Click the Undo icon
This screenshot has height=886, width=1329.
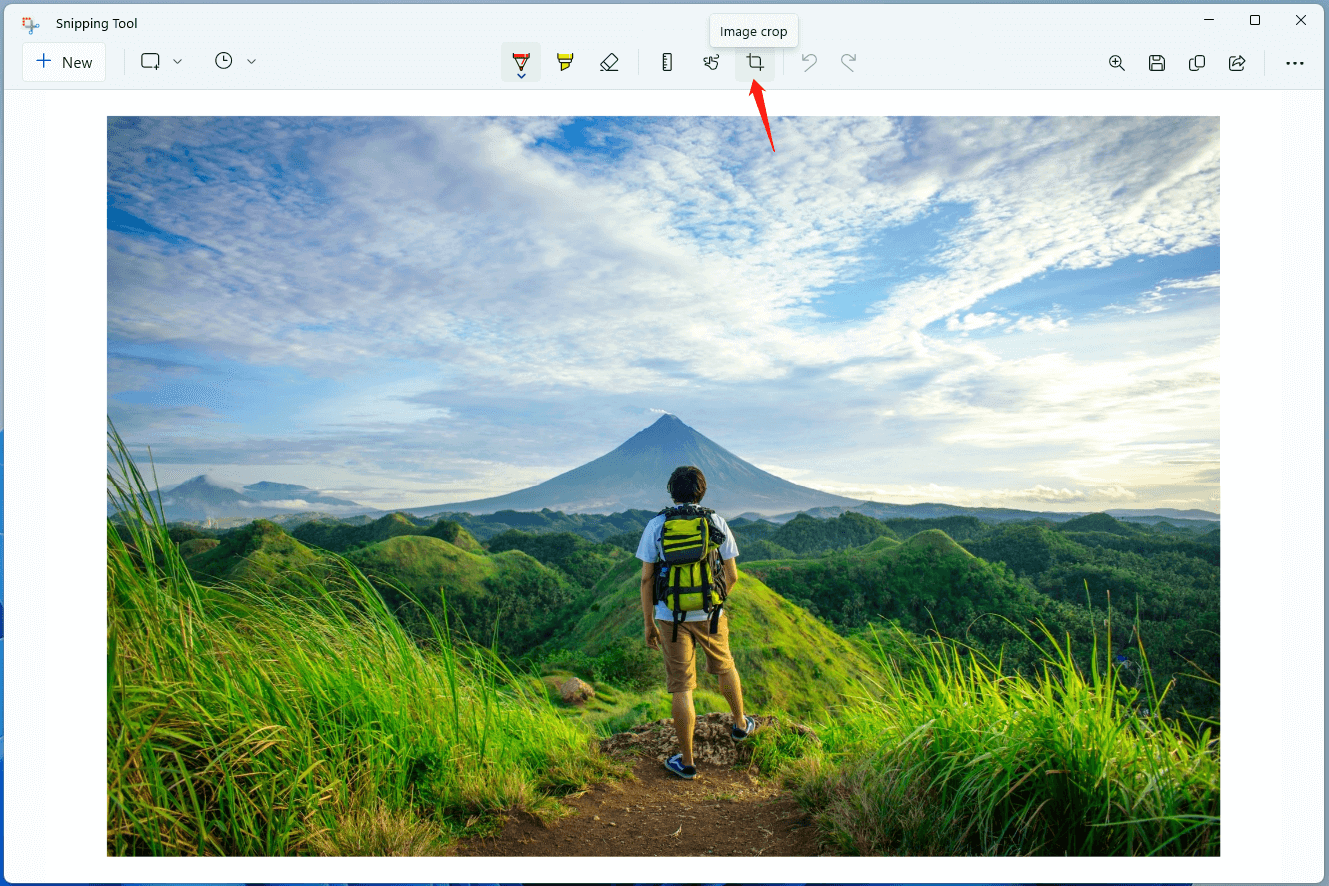coord(809,62)
